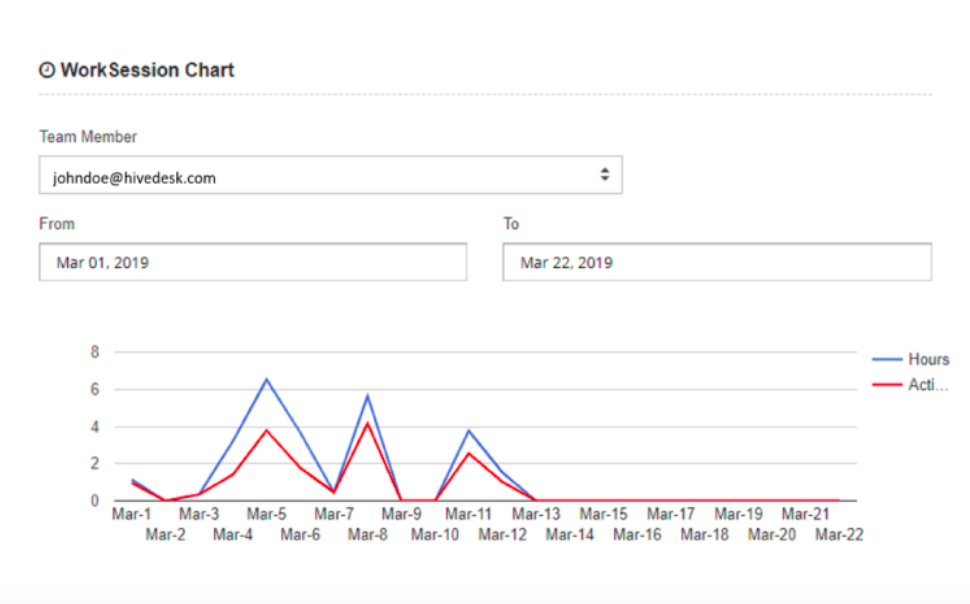Select the Mar-22 axis label
This screenshot has width=970, height=604.
pyautogui.click(x=839, y=535)
